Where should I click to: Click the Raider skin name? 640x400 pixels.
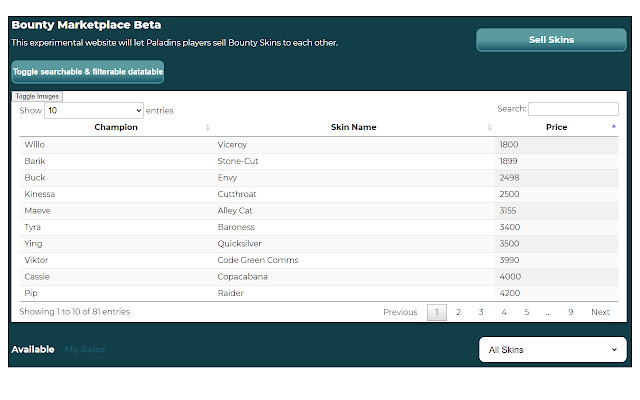230,293
